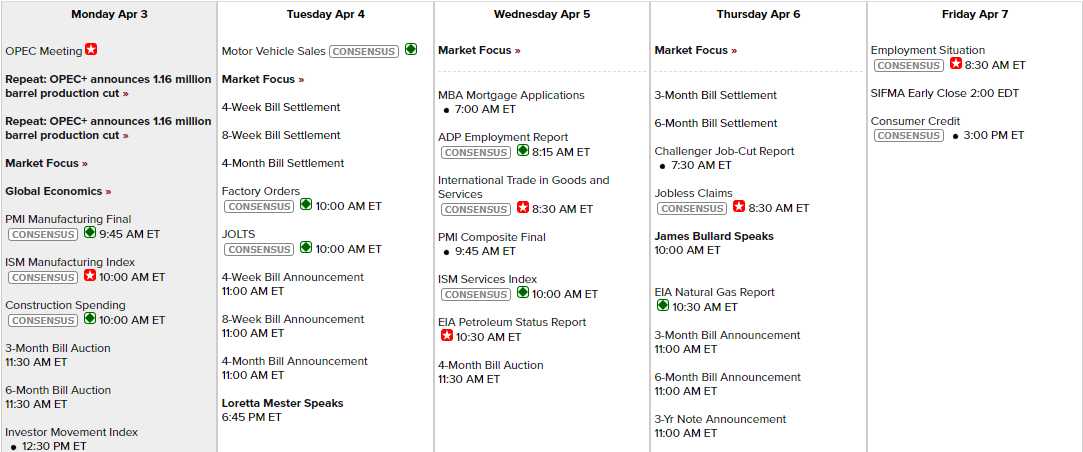Open Monday's Market Focus link
Screen dimensions: 1083x452
tap(46, 163)
